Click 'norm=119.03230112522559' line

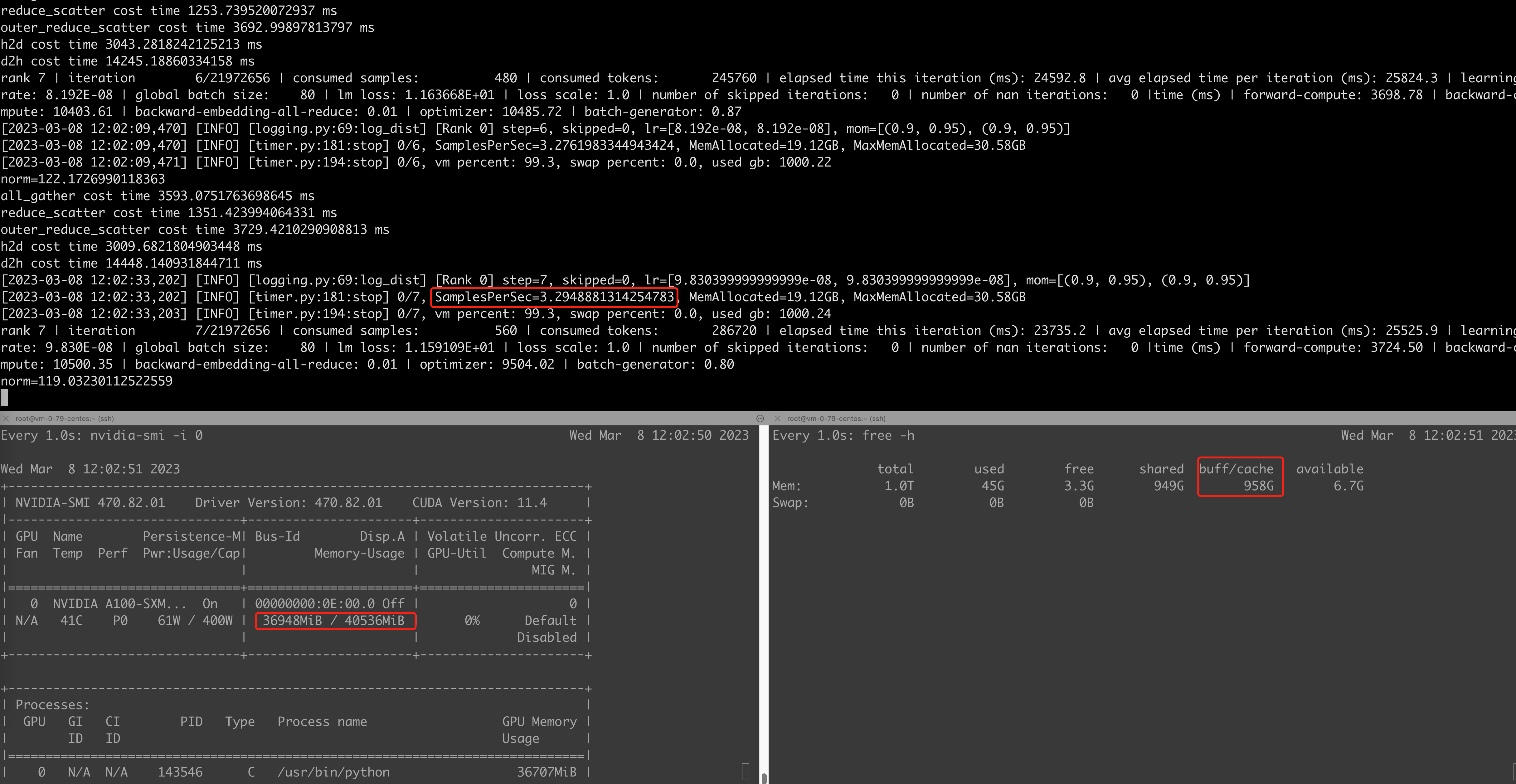pos(86,381)
